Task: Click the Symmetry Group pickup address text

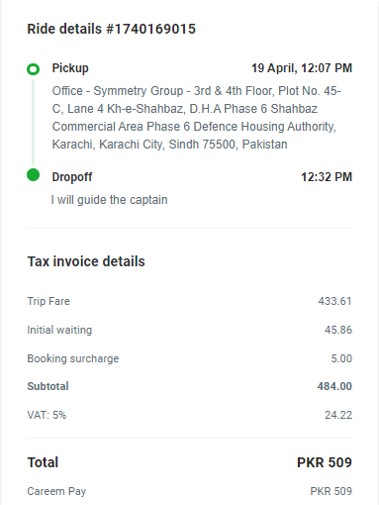Action: pyautogui.click(x=196, y=117)
